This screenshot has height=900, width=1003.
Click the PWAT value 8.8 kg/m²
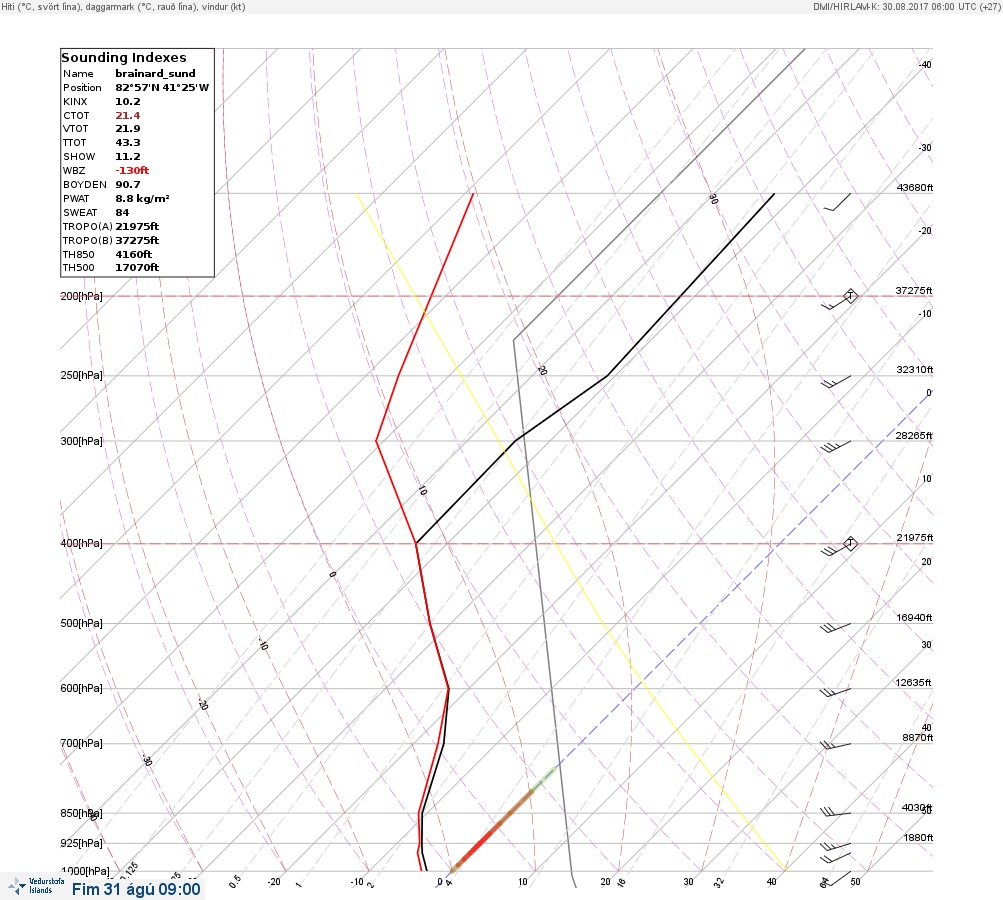coord(143,199)
